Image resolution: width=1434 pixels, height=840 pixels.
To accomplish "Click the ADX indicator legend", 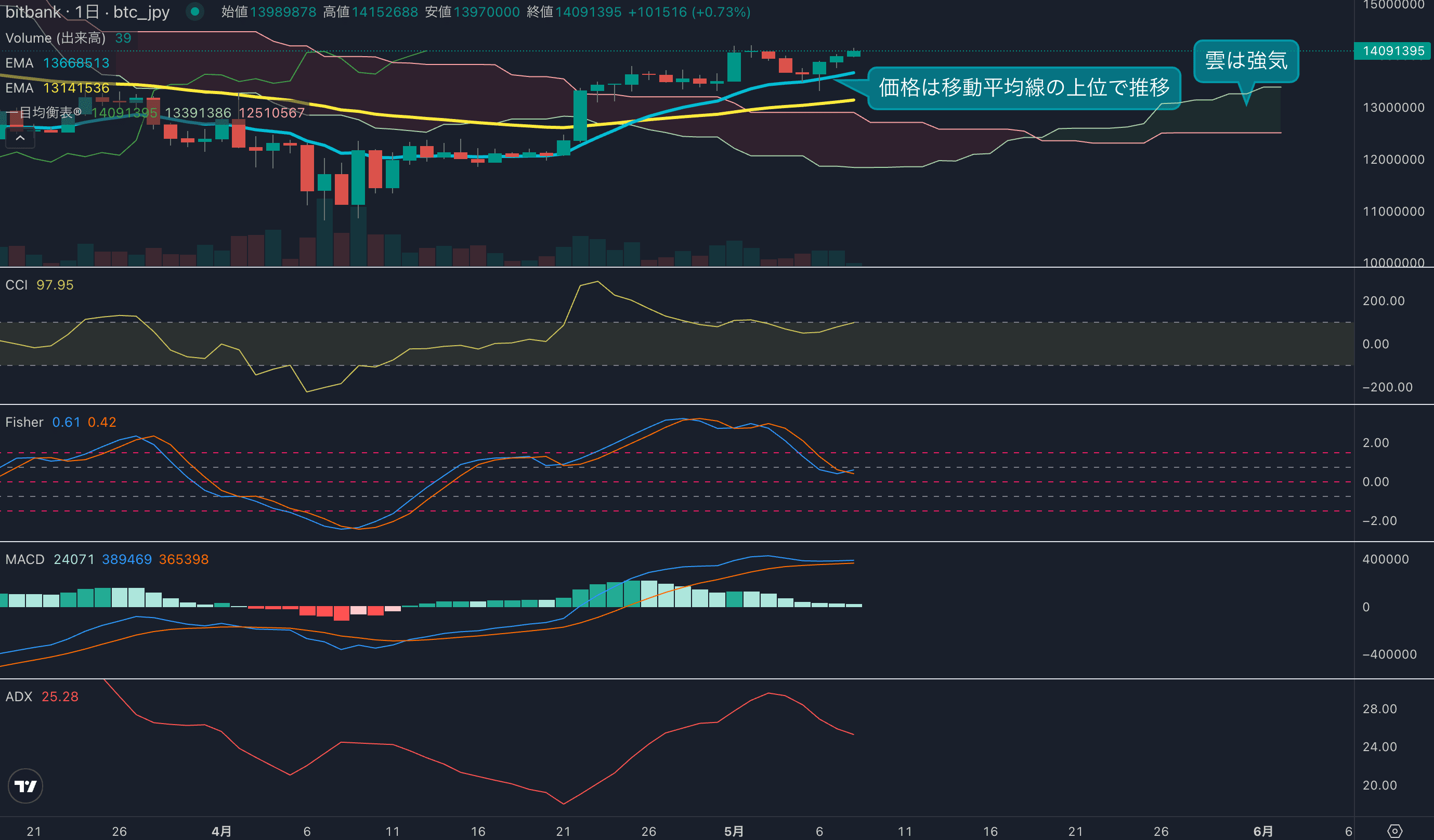I will point(19,697).
